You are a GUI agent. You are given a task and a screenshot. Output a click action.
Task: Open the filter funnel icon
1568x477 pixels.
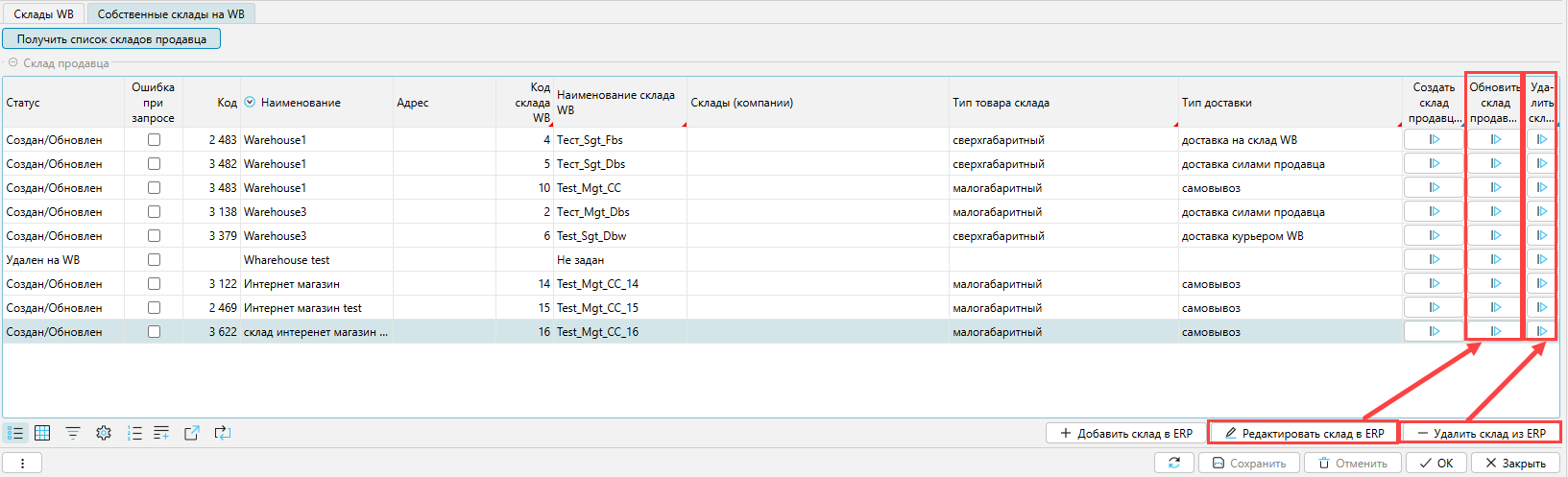[73, 434]
